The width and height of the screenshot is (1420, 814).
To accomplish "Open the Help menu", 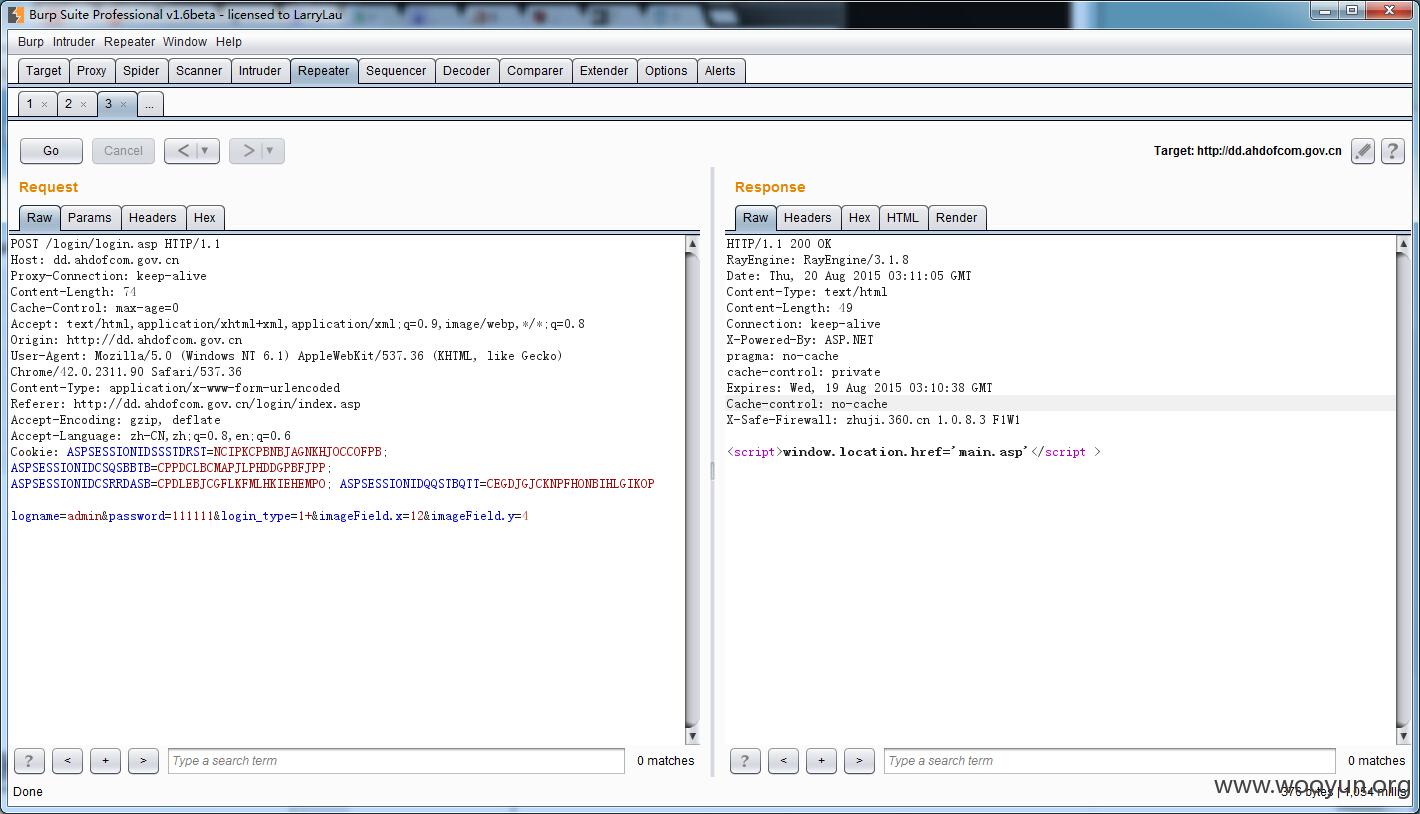I will tap(229, 42).
